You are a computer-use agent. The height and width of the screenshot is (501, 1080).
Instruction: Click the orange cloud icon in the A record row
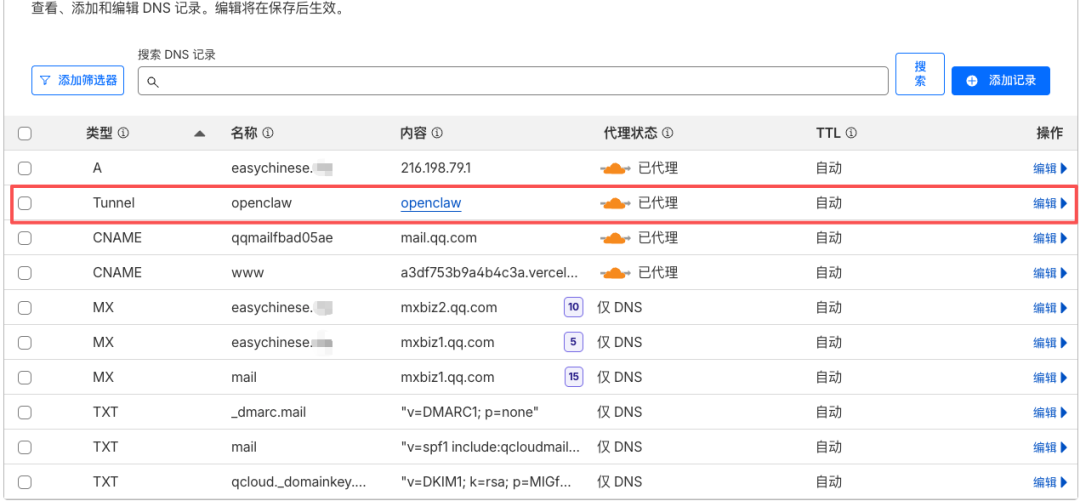pos(615,168)
